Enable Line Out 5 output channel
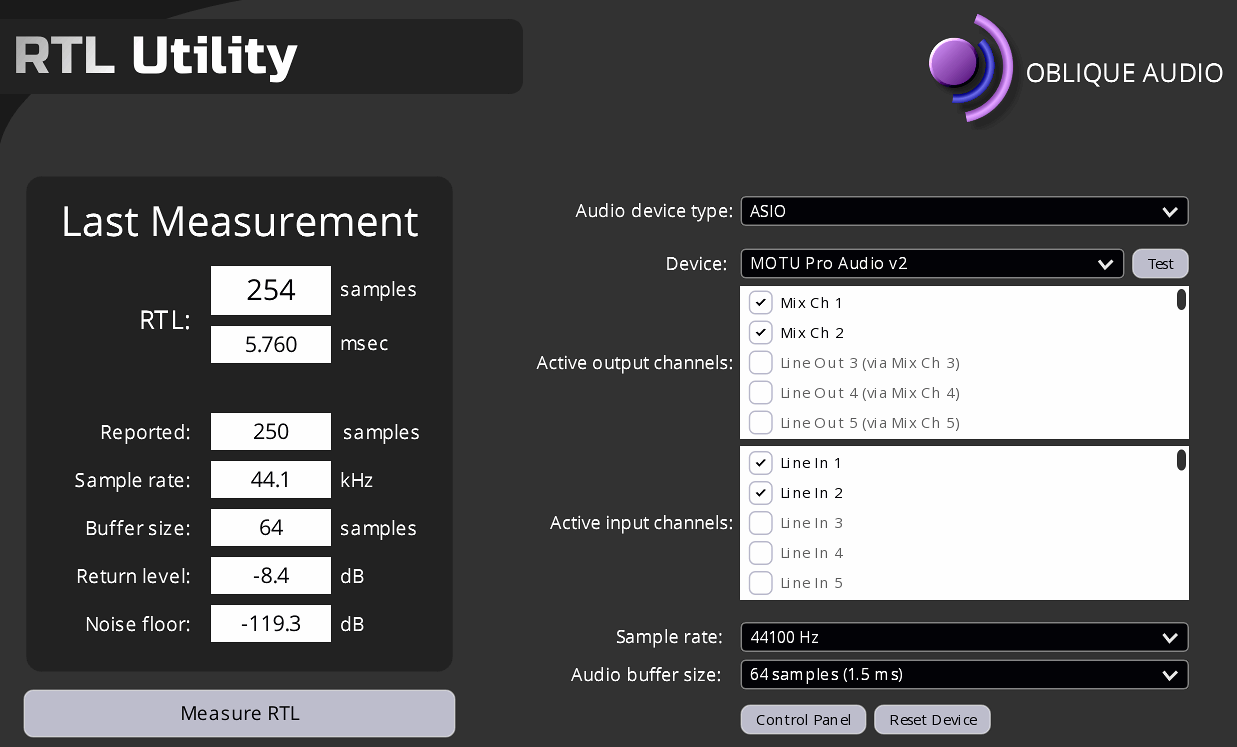The image size is (1237, 747). point(761,423)
